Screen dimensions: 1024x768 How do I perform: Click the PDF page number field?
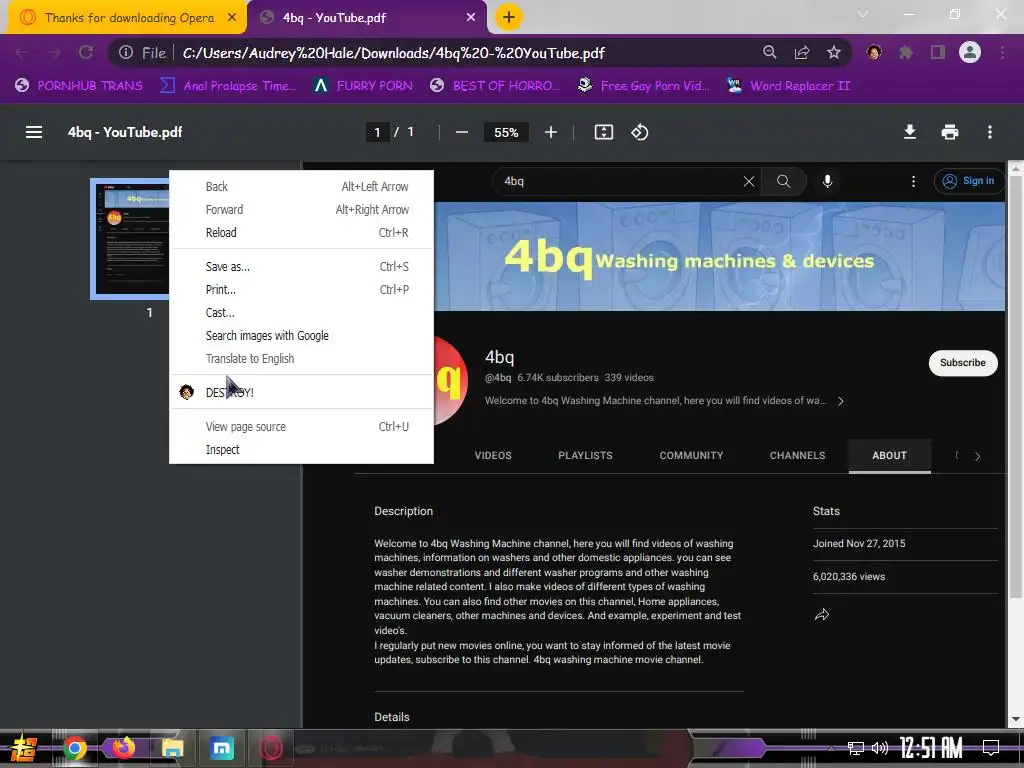tap(377, 133)
